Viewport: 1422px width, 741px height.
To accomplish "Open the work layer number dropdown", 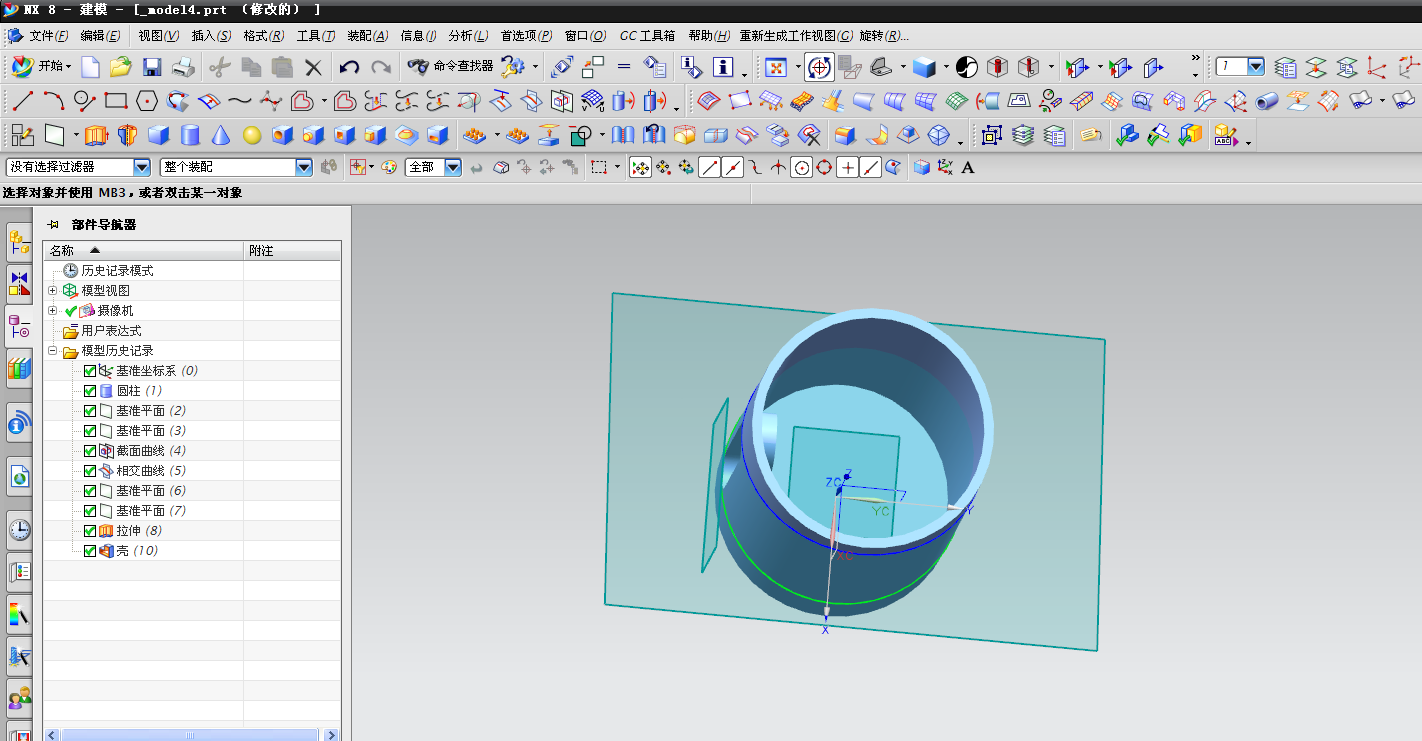I will click(1256, 67).
